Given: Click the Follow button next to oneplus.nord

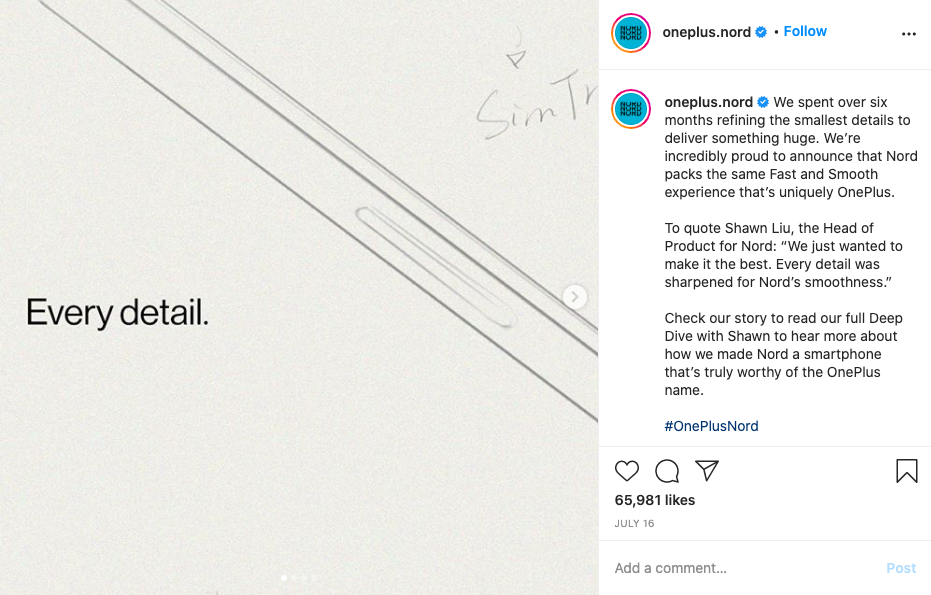Looking at the screenshot, I should point(805,31).
